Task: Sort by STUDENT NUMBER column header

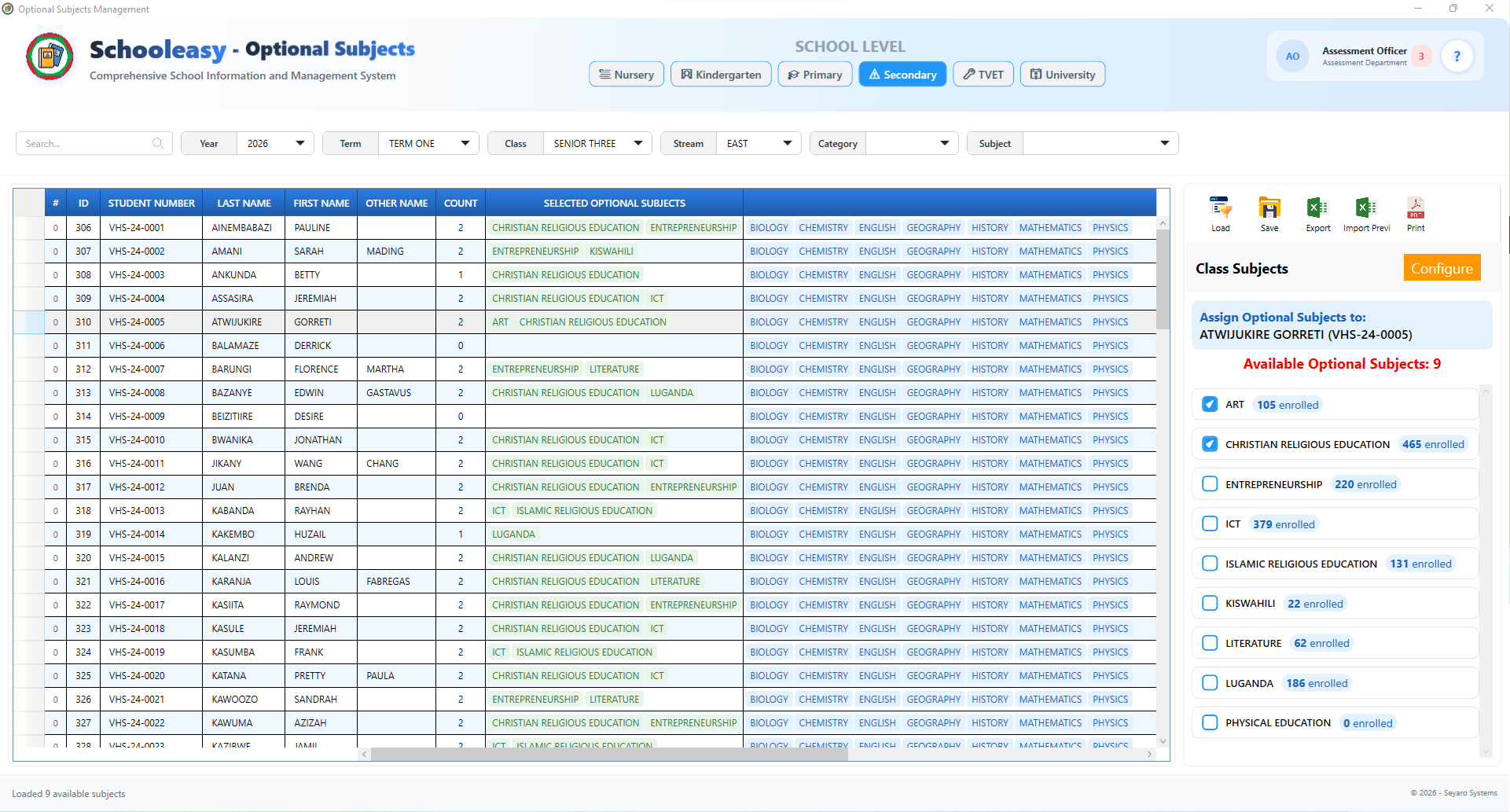Action: coord(151,203)
